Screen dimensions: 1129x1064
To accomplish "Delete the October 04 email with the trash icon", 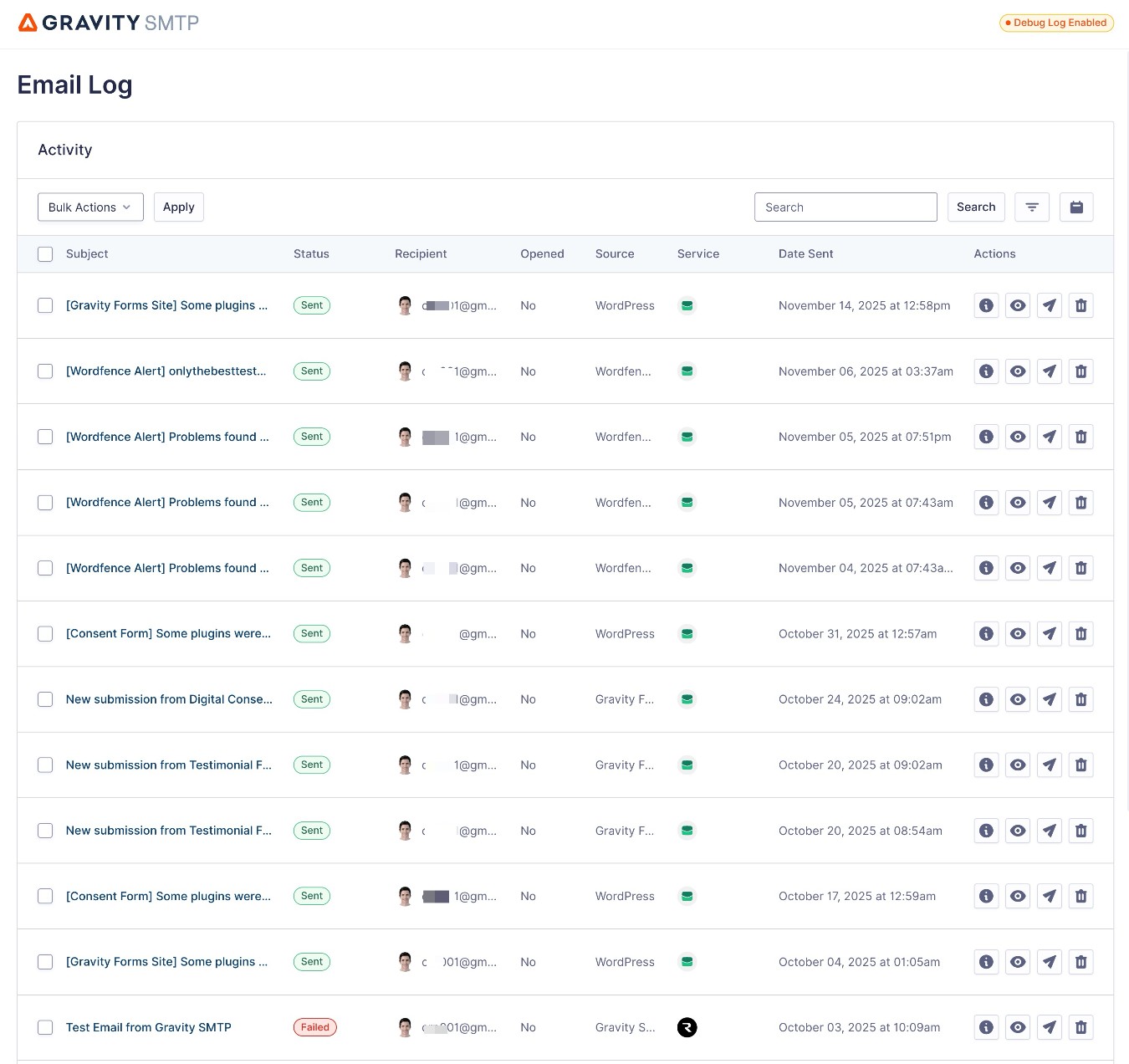I will pyautogui.click(x=1080, y=962).
